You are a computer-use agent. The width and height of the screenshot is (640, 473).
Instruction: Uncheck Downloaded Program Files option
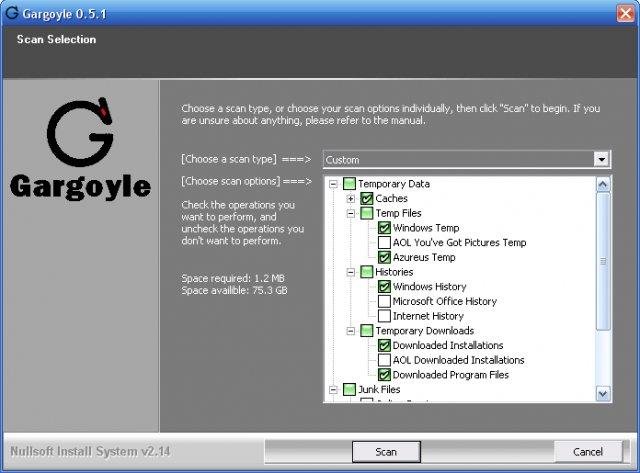(x=384, y=375)
